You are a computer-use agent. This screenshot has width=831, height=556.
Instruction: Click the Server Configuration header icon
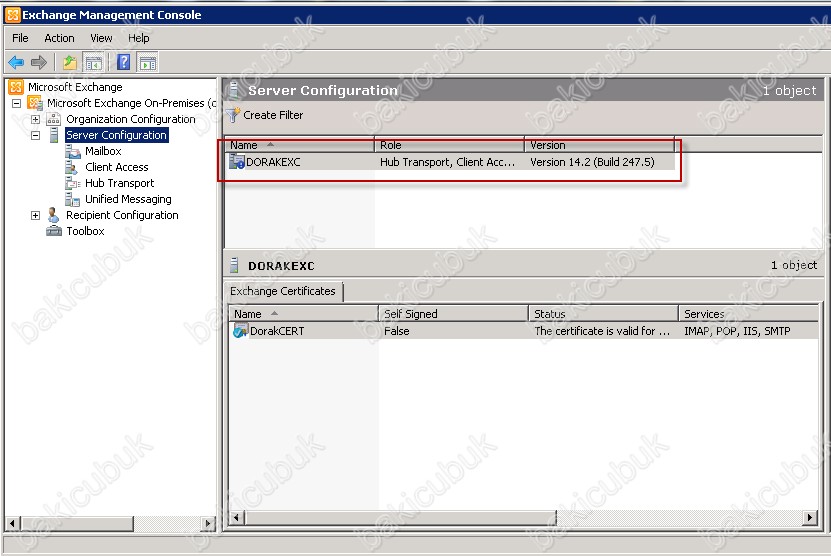(233, 90)
